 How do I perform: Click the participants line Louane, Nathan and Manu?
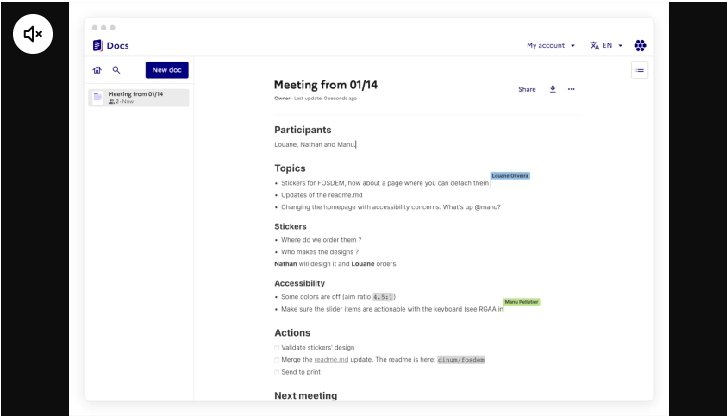click(x=315, y=145)
